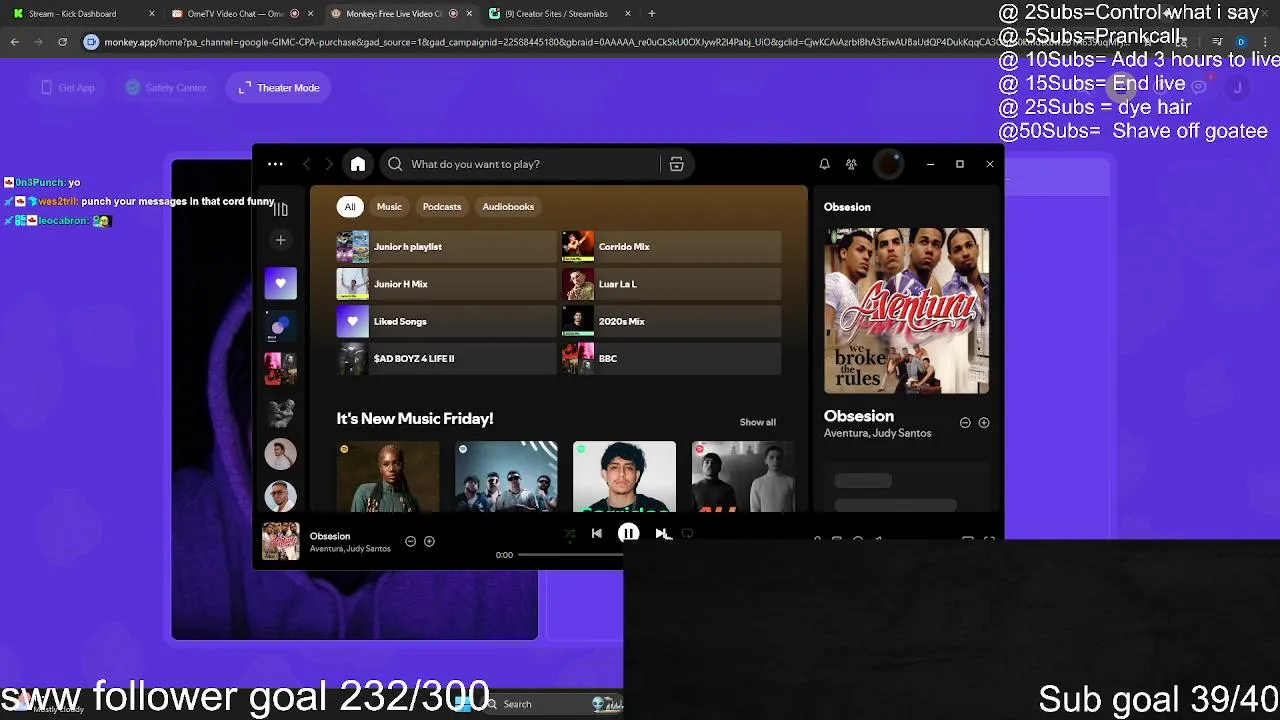The image size is (1280, 720).
Task: Open Obsesion song title in player bar
Action: click(x=330, y=536)
